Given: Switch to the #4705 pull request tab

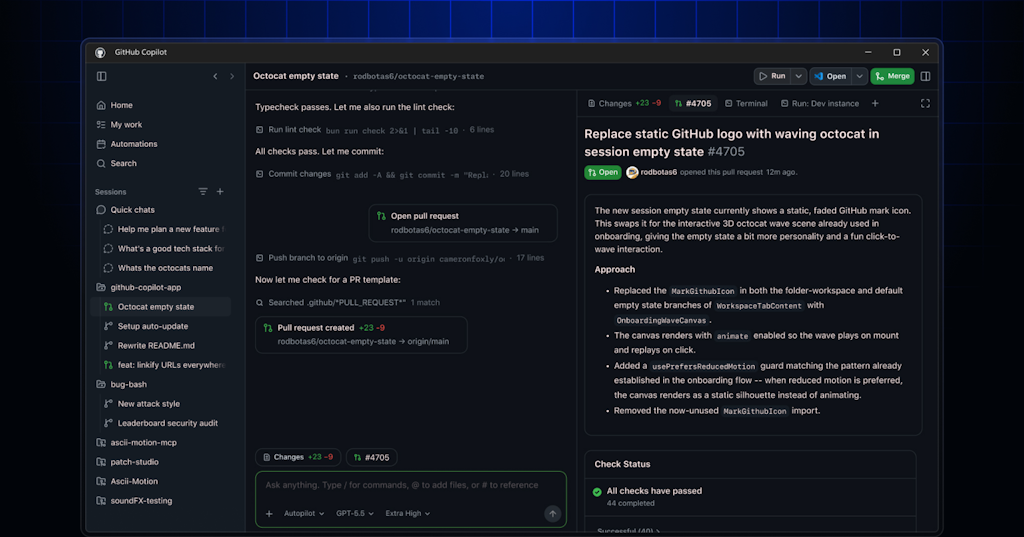Looking at the screenshot, I should pos(693,103).
